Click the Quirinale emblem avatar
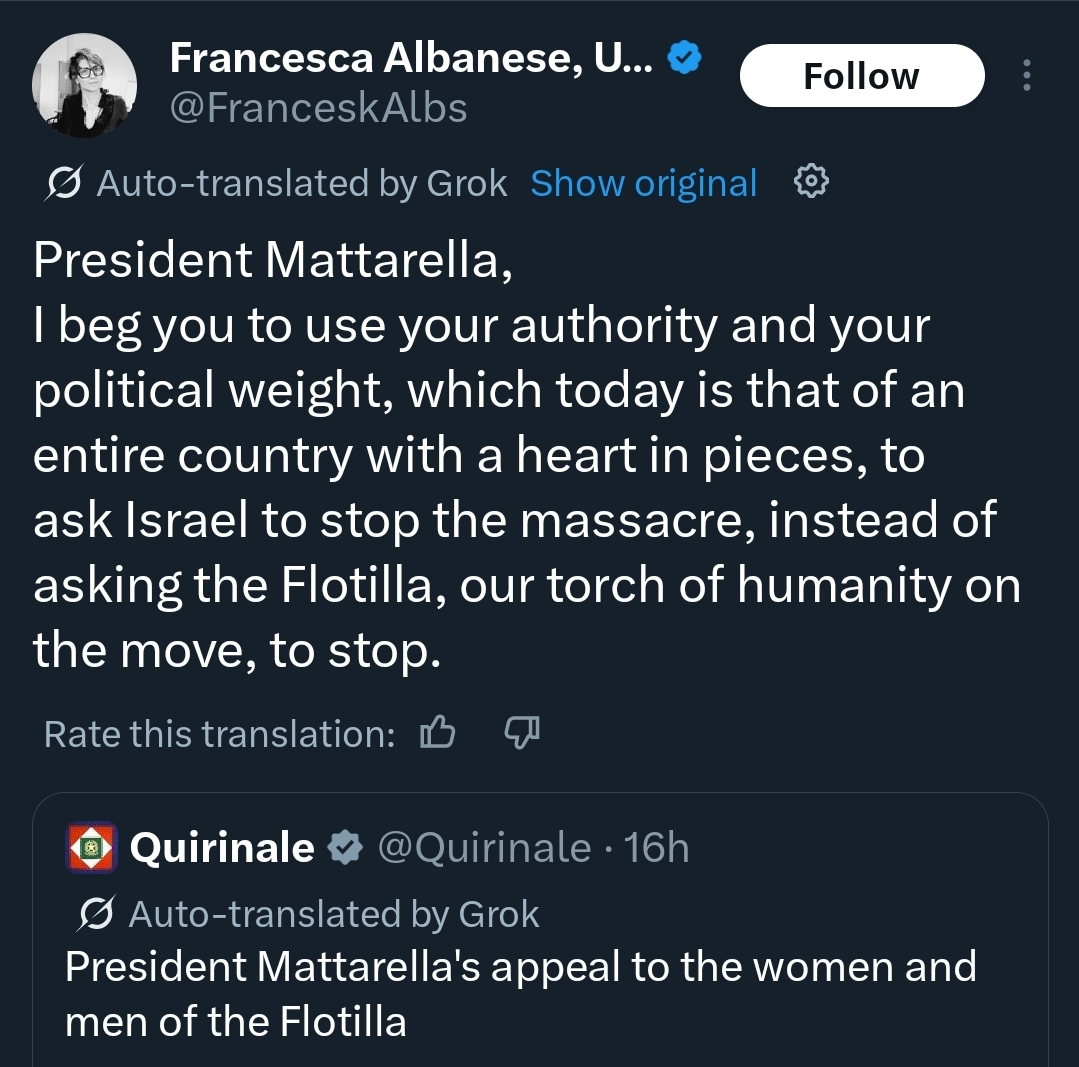 click(x=92, y=849)
